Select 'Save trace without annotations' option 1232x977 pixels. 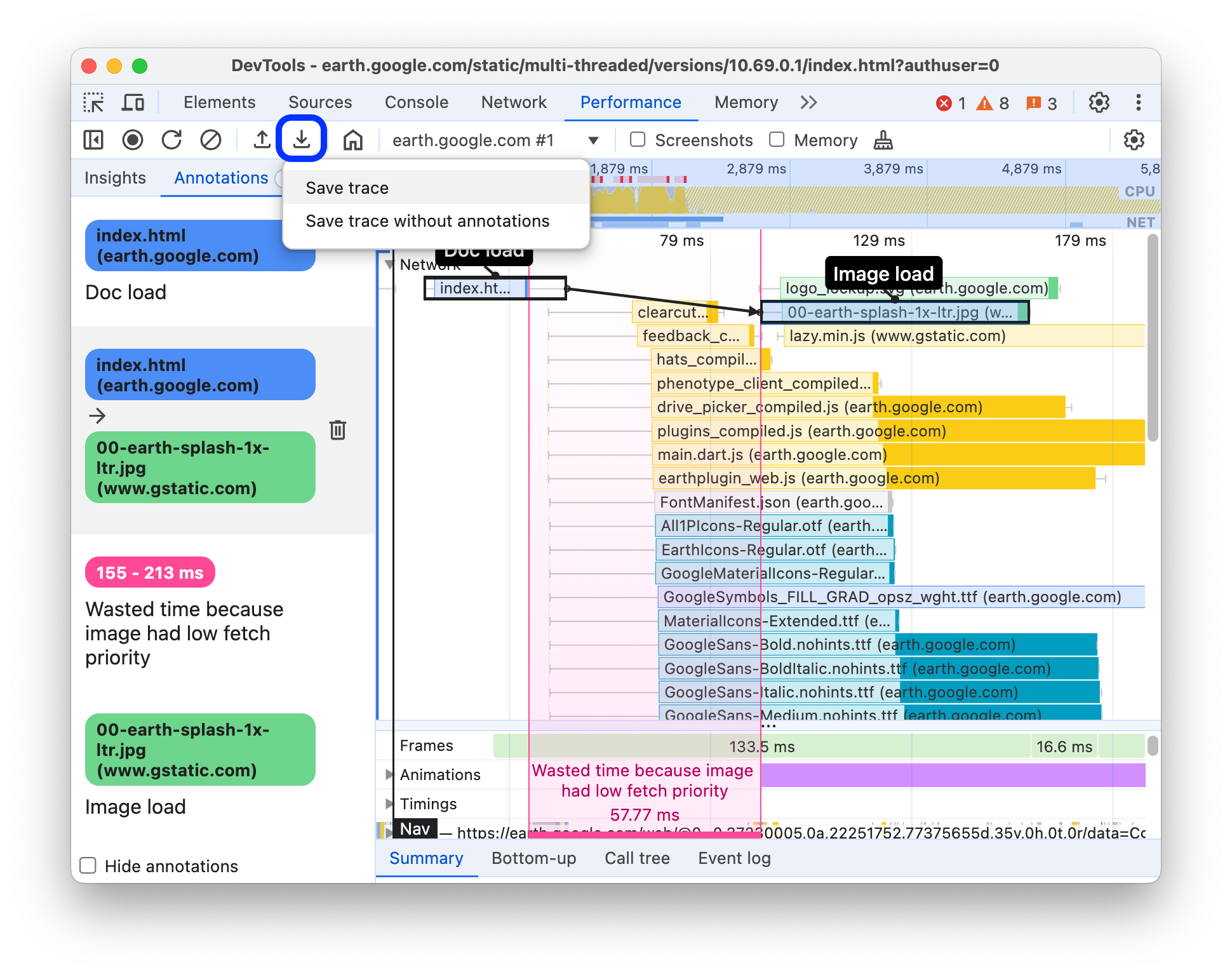click(428, 220)
